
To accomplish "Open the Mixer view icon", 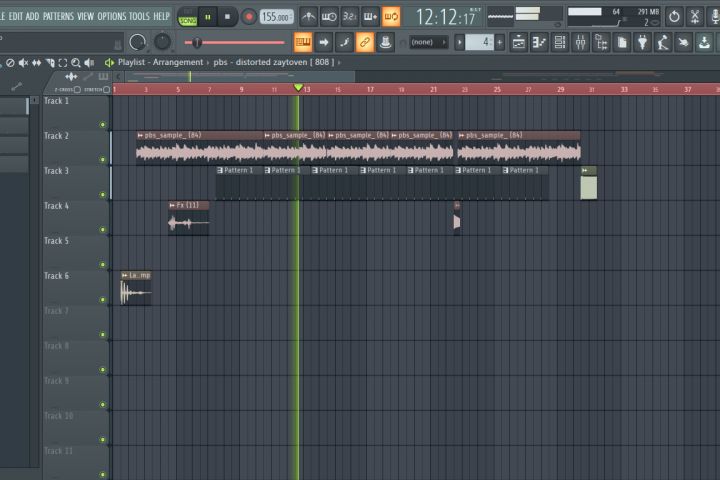I will (580, 43).
